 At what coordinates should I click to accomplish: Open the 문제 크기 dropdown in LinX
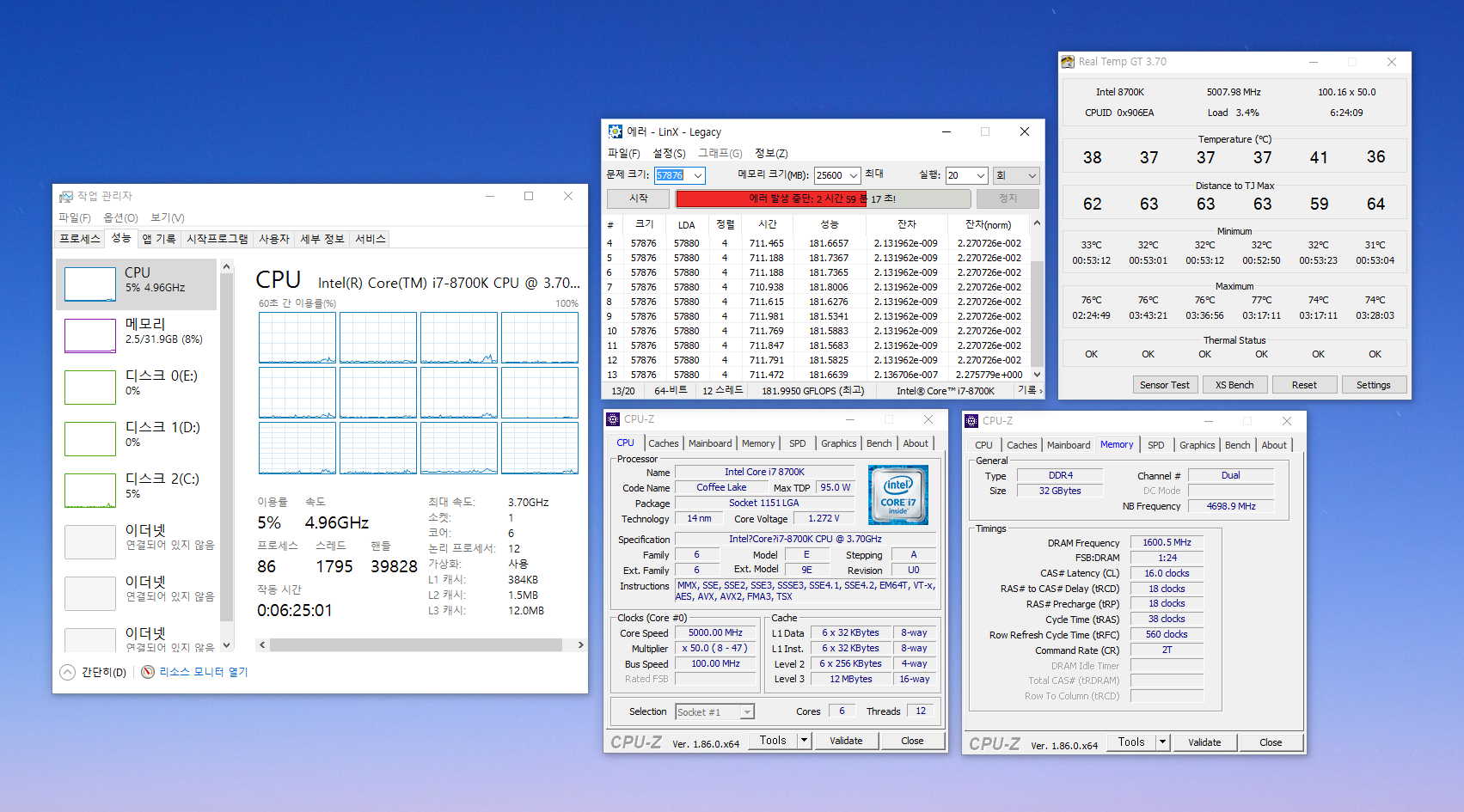click(x=698, y=175)
